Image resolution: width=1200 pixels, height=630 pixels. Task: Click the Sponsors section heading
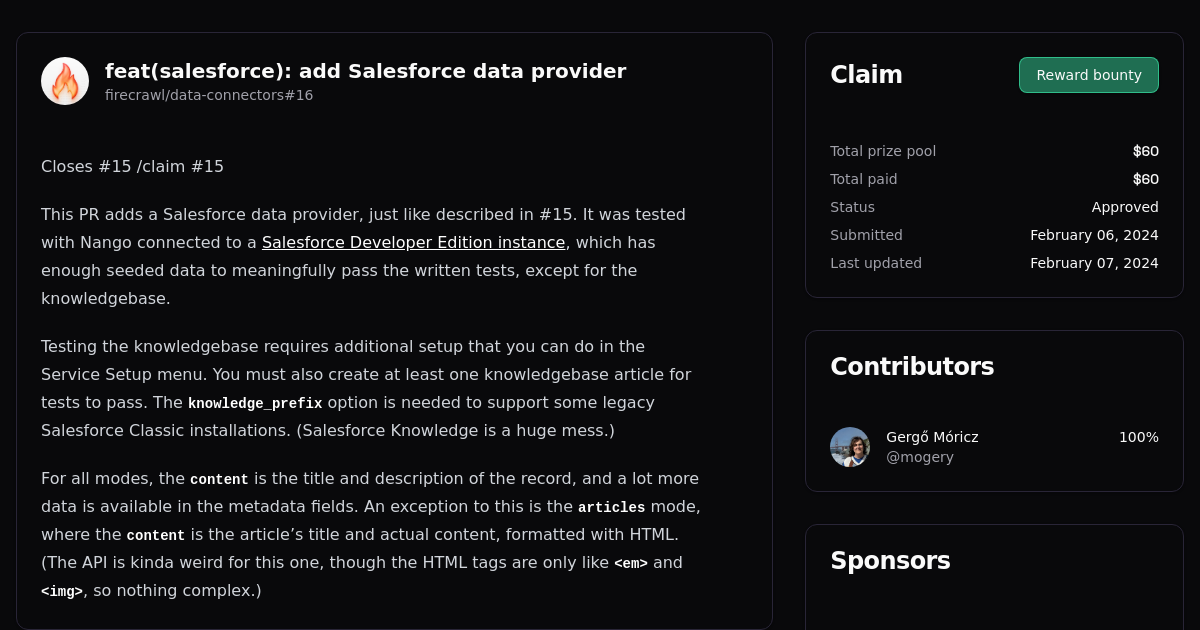tap(890, 561)
